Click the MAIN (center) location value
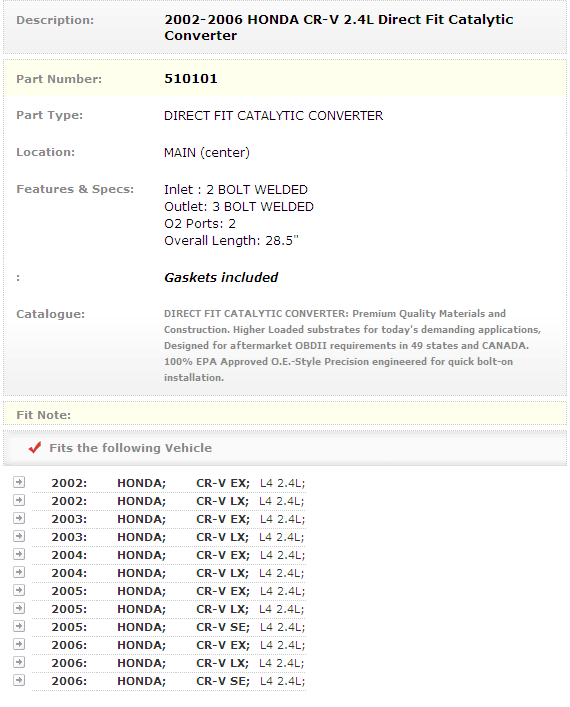 pos(207,152)
